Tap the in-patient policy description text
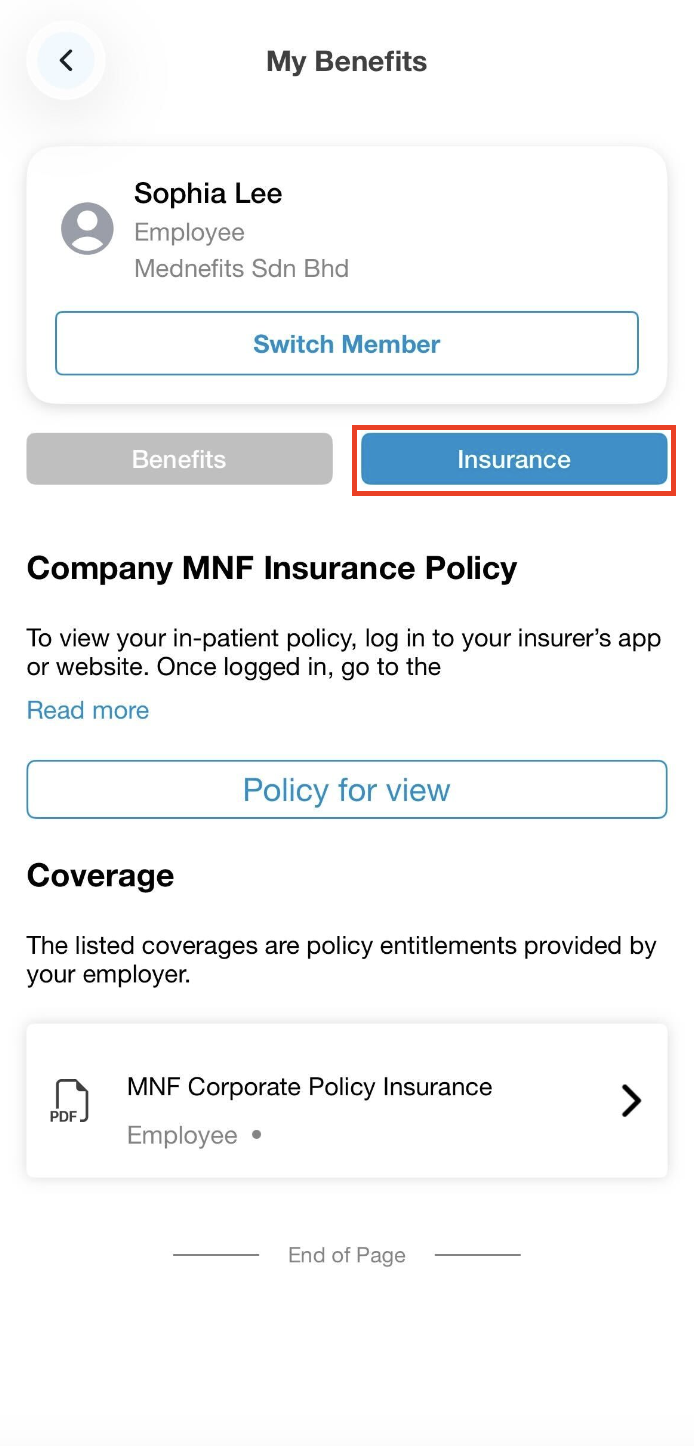Viewport: 694px width, 1446px height. click(x=343, y=652)
